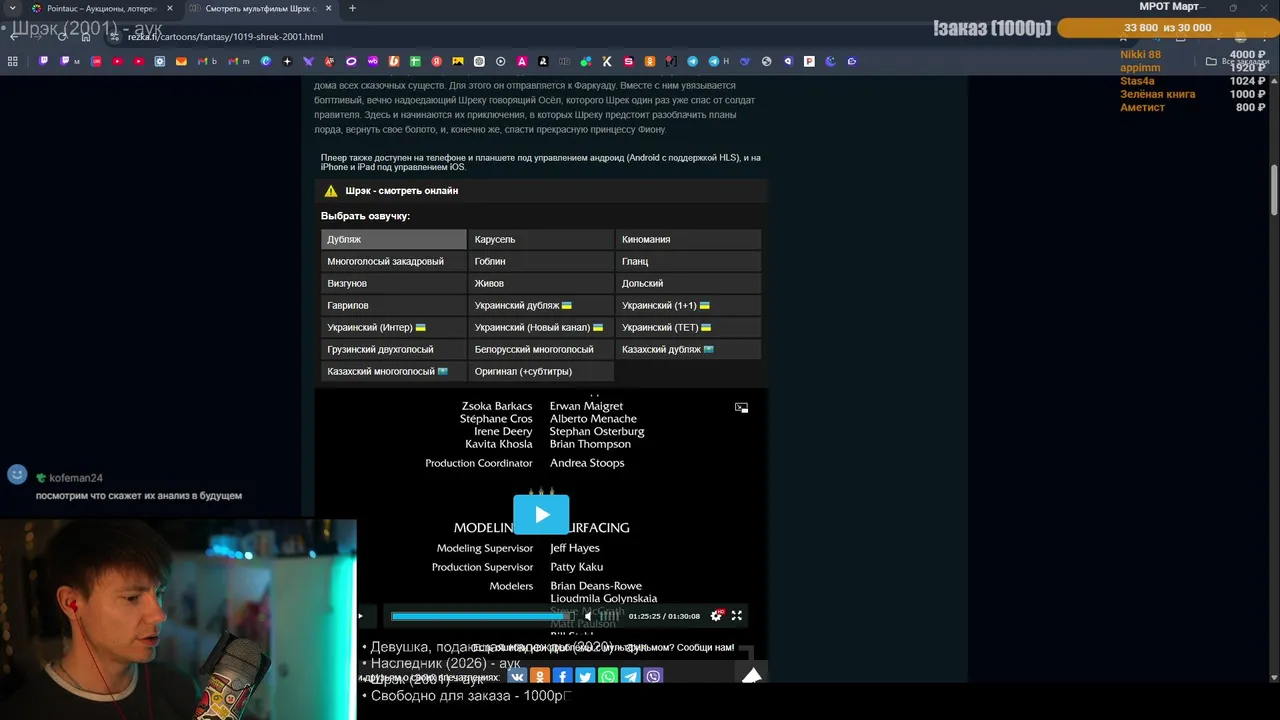This screenshot has width=1280, height=720.
Task: Click the page vertical scrollbar thumb
Action: 1274,189
